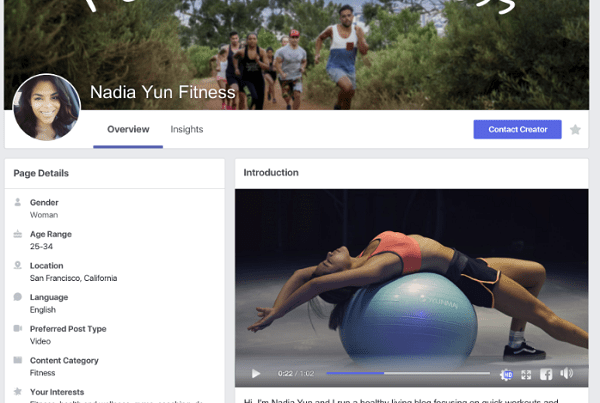Open the video on Facebook
This screenshot has width=600, height=403.
pos(546,374)
